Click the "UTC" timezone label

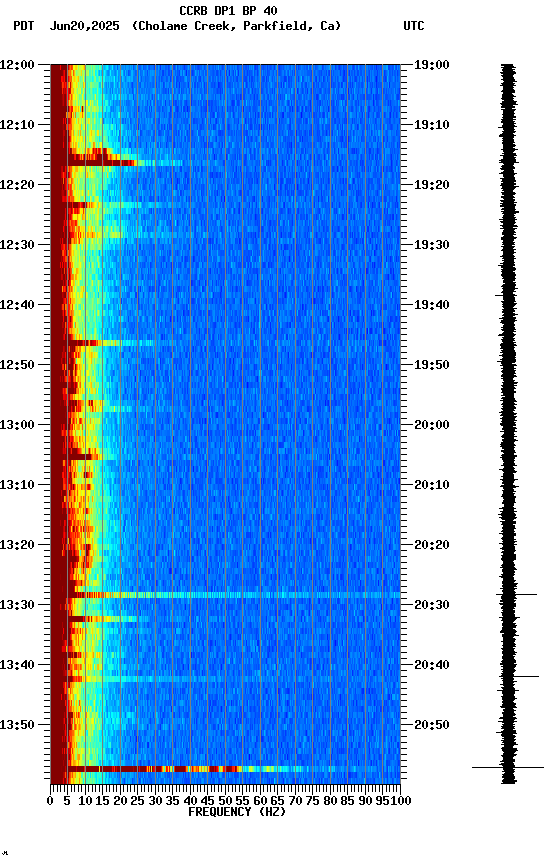[414, 26]
